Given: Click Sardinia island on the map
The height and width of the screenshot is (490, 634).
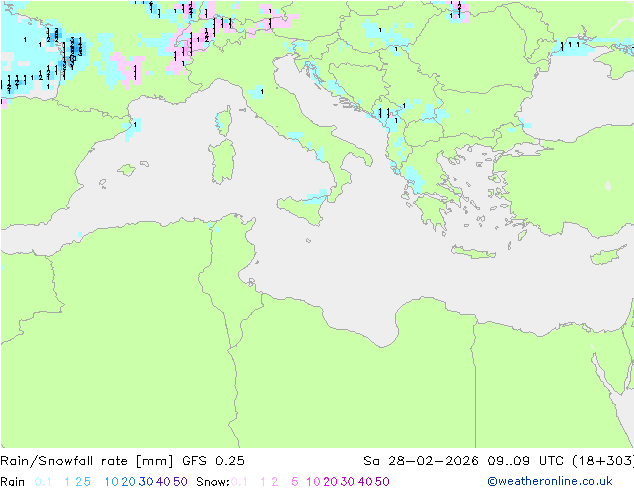Looking at the screenshot, I should [223, 162].
